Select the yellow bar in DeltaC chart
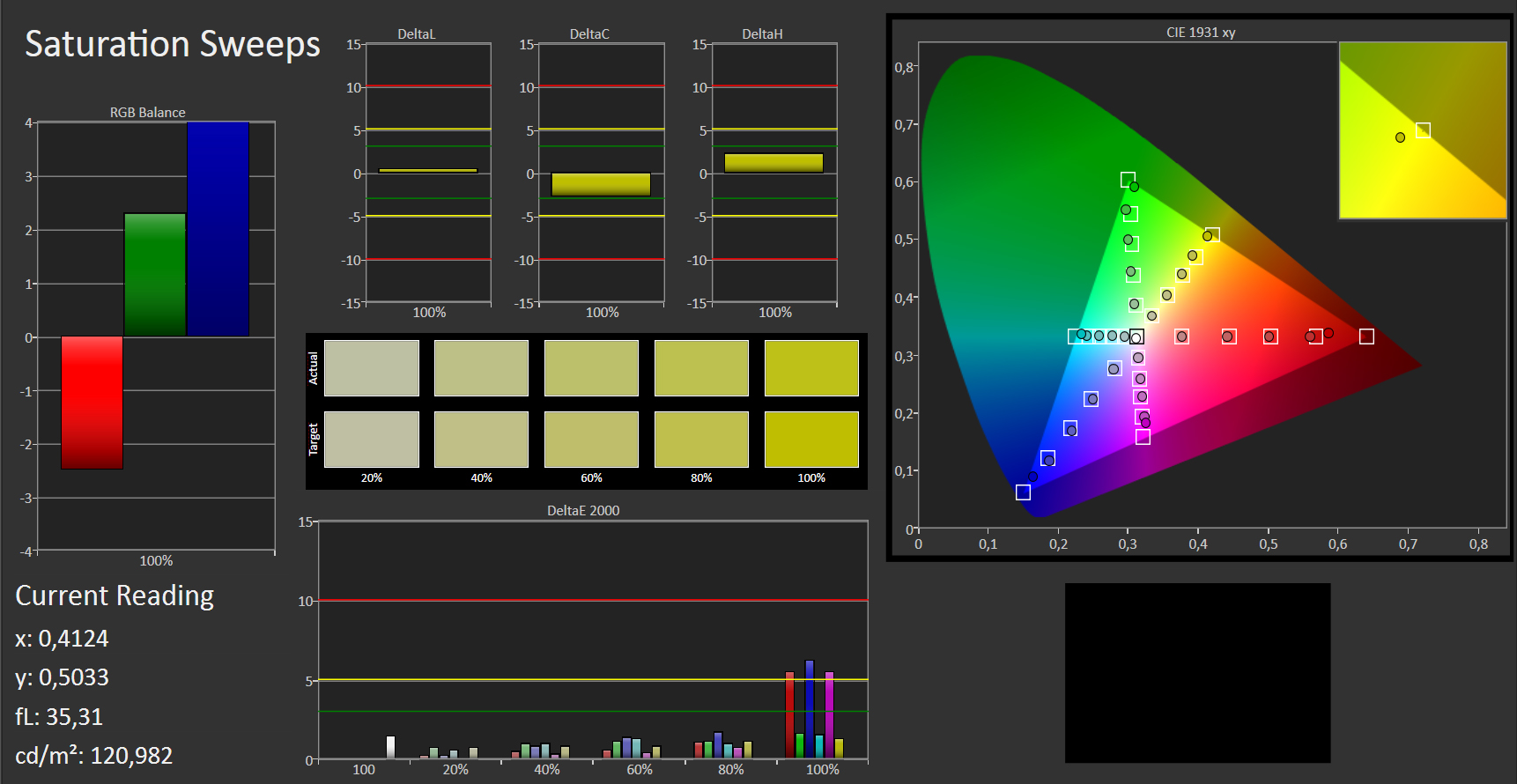 [x=601, y=184]
